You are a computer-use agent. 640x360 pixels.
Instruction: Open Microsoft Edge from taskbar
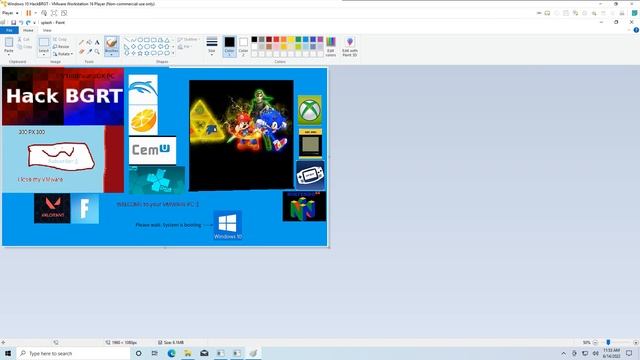coord(171,353)
